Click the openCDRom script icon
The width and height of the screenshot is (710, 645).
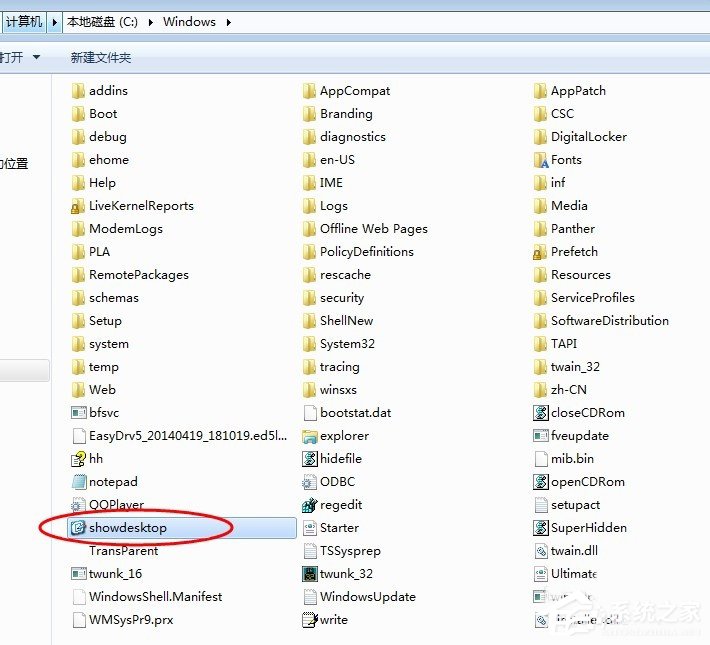point(541,481)
